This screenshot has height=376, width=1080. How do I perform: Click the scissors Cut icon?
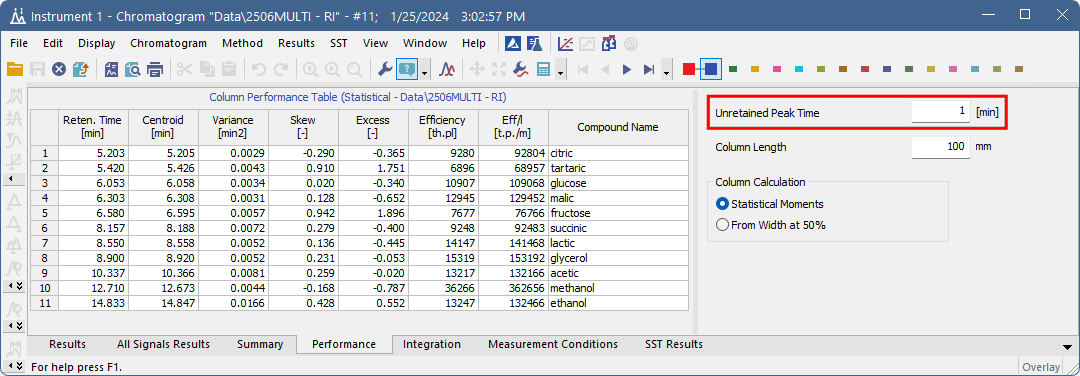point(185,69)
